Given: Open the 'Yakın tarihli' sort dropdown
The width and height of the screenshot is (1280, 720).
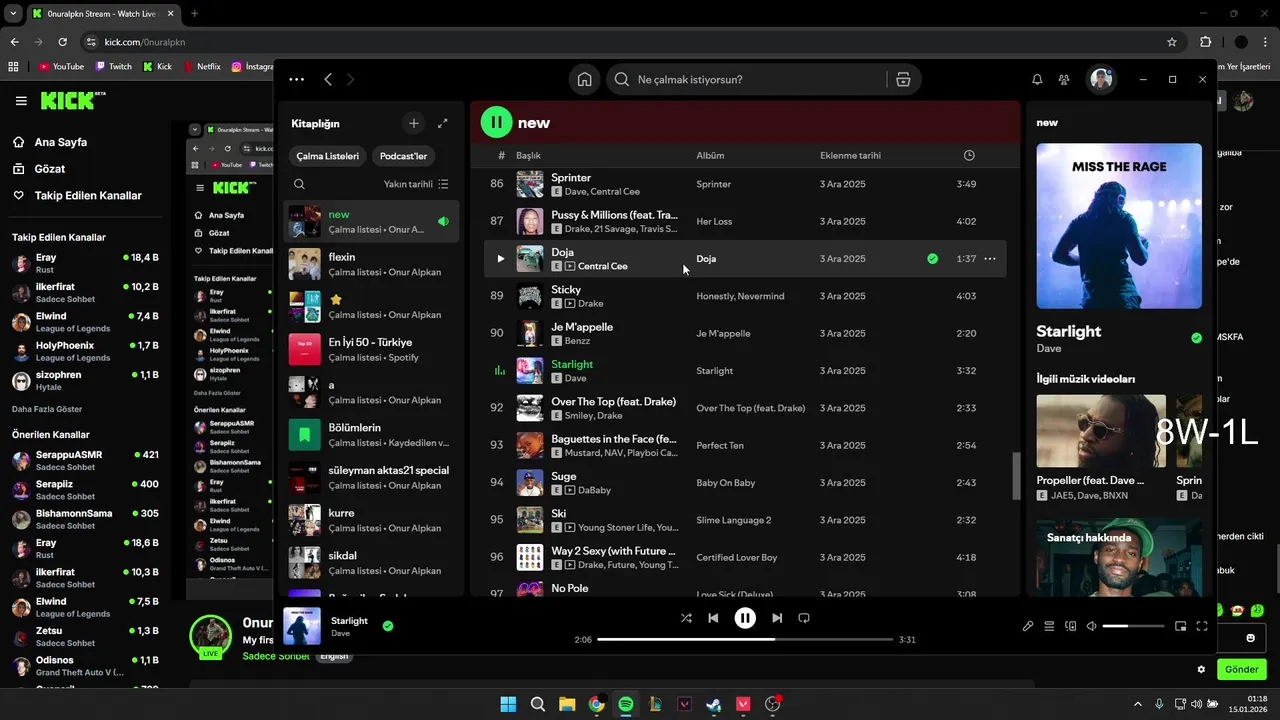Looking at the screenshot, I should click(416, 184).
